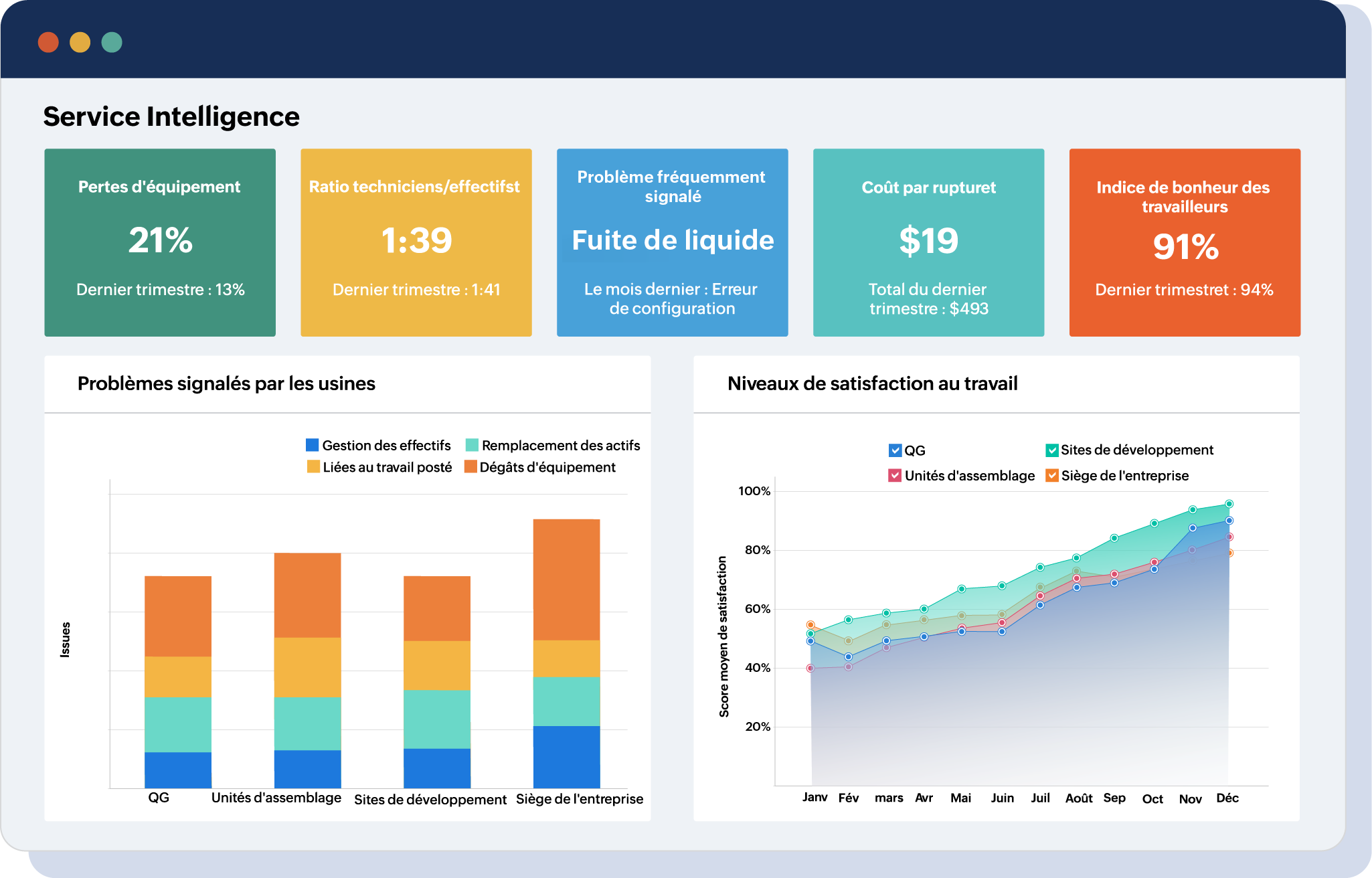Screen dimensions: 1372x878
Task: Click the Déc top teal data point
Action: (1229, 504)
